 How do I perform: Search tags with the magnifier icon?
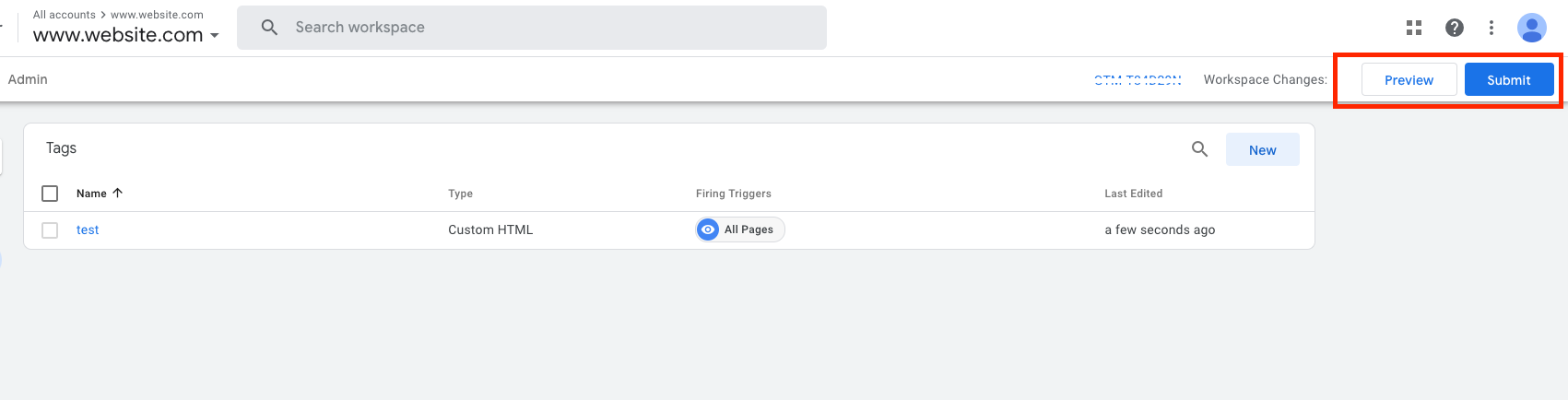[1199, 149]
